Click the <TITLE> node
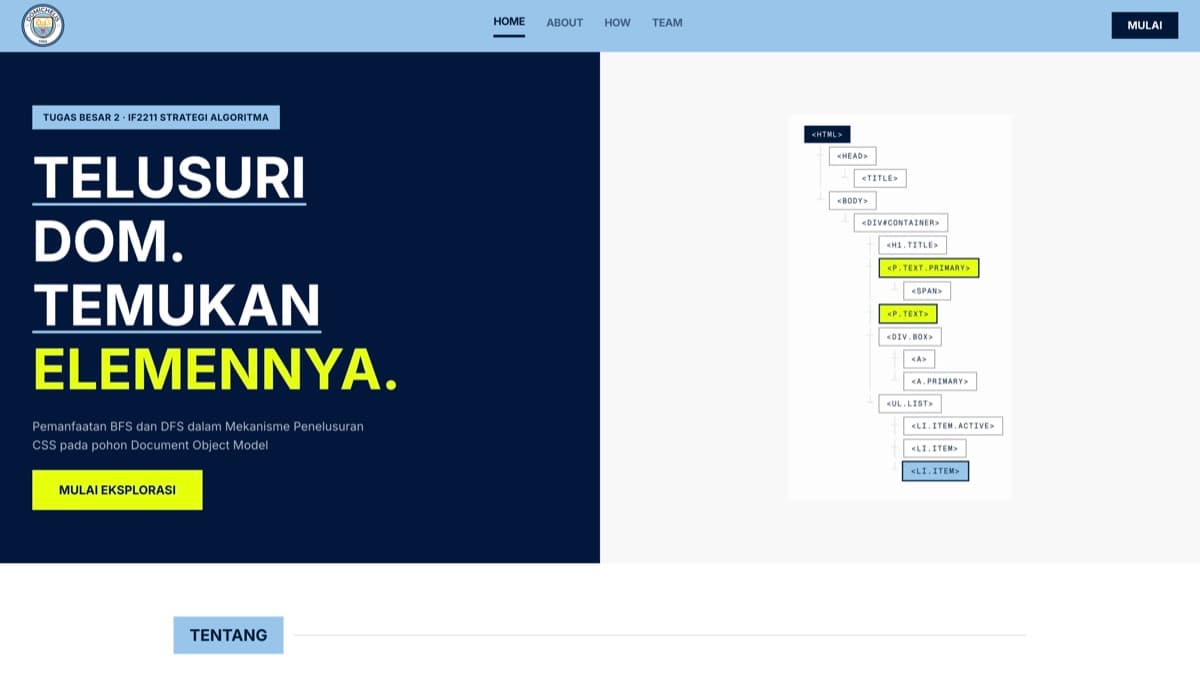Screen dimensions: 1200x674 coord(880,178)
